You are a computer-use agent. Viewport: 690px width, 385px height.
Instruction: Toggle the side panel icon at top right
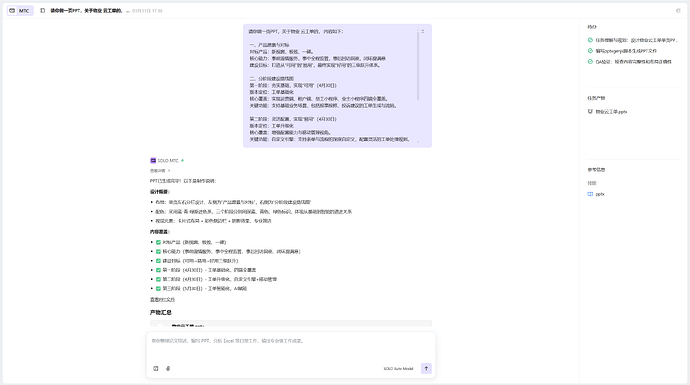coord(678,11)
